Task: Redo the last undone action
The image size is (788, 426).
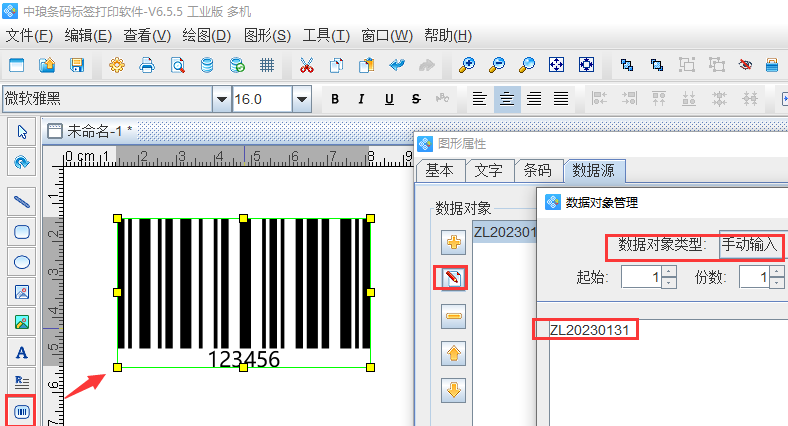Action: pyautogui.click(x=427, y=65)
